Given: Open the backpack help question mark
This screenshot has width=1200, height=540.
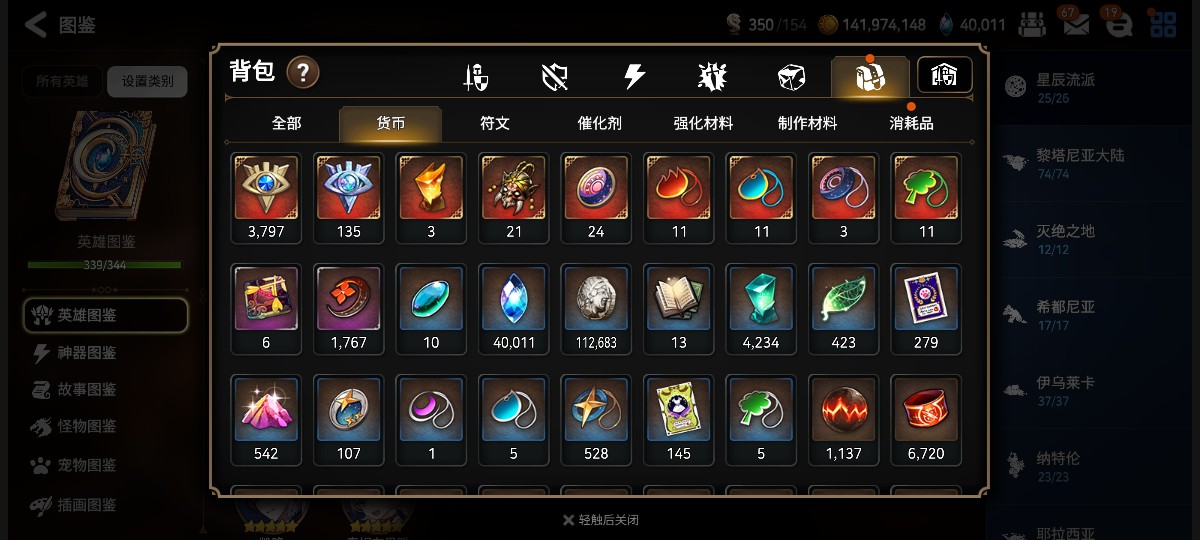Looking at the screenshot, I should click(x=303, y=72).
